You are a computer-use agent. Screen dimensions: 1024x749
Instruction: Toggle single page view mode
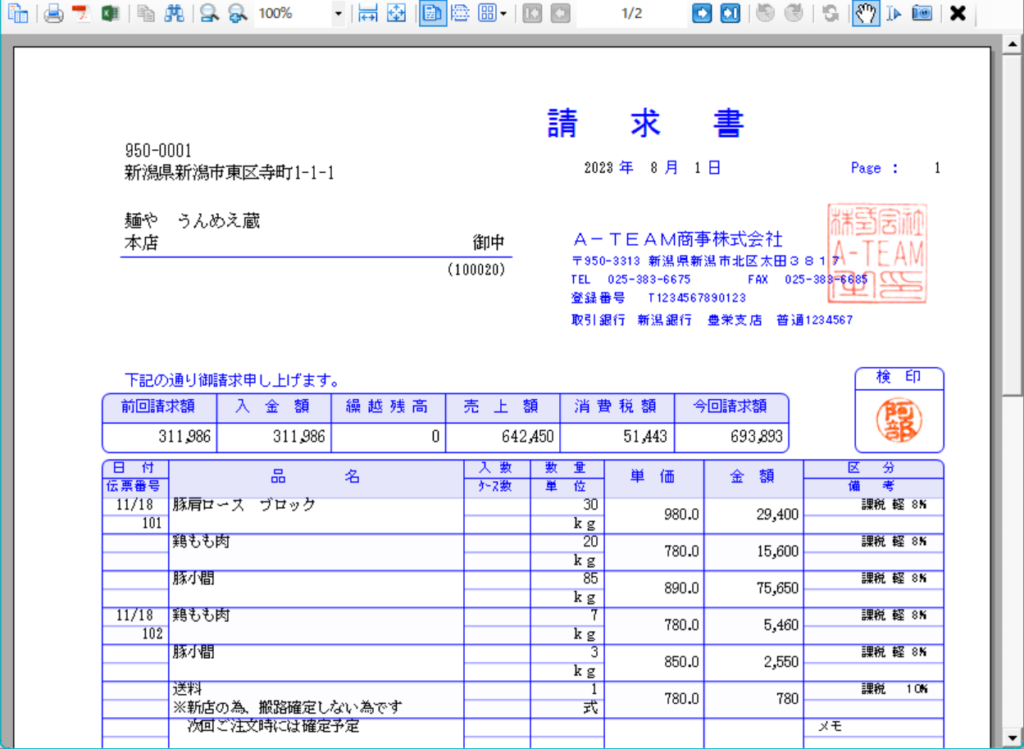[x=432, y=13]
